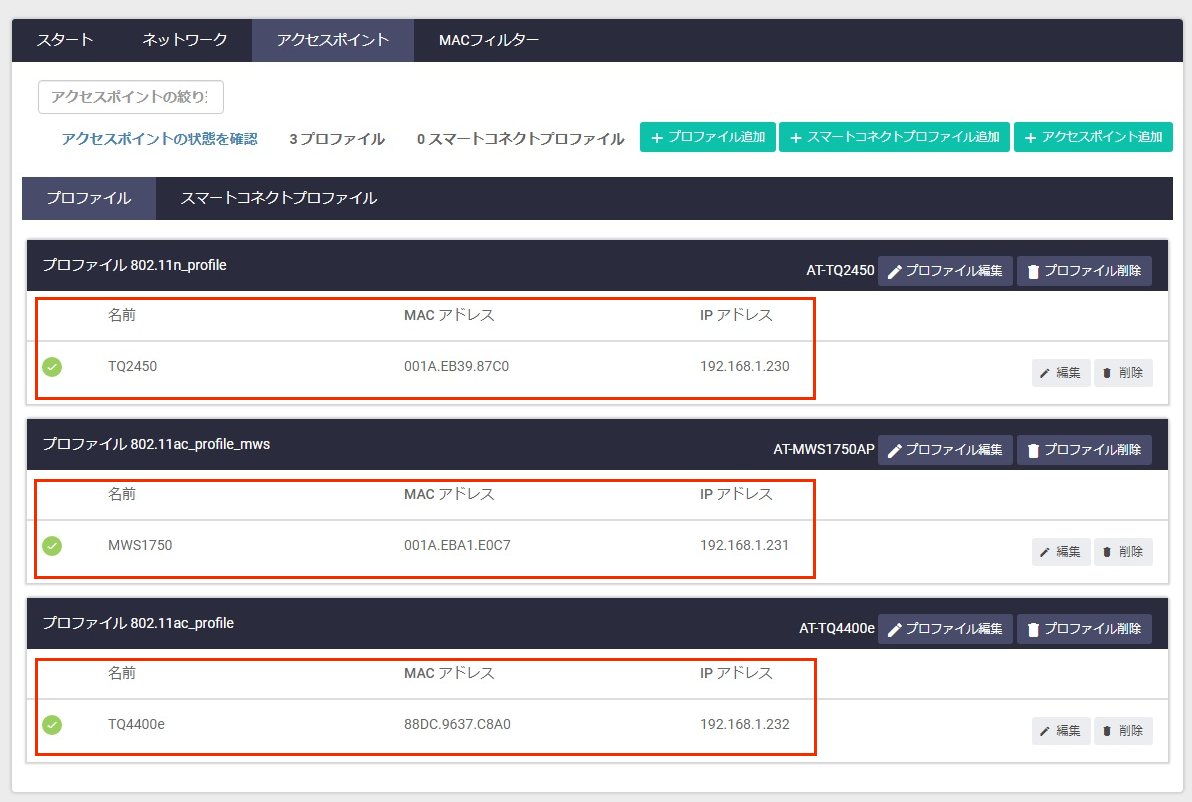Switch to スマートコネクトプロファイル sub-tab
1192x802 pixels.
pyautogui.click(x=278, y=198)
